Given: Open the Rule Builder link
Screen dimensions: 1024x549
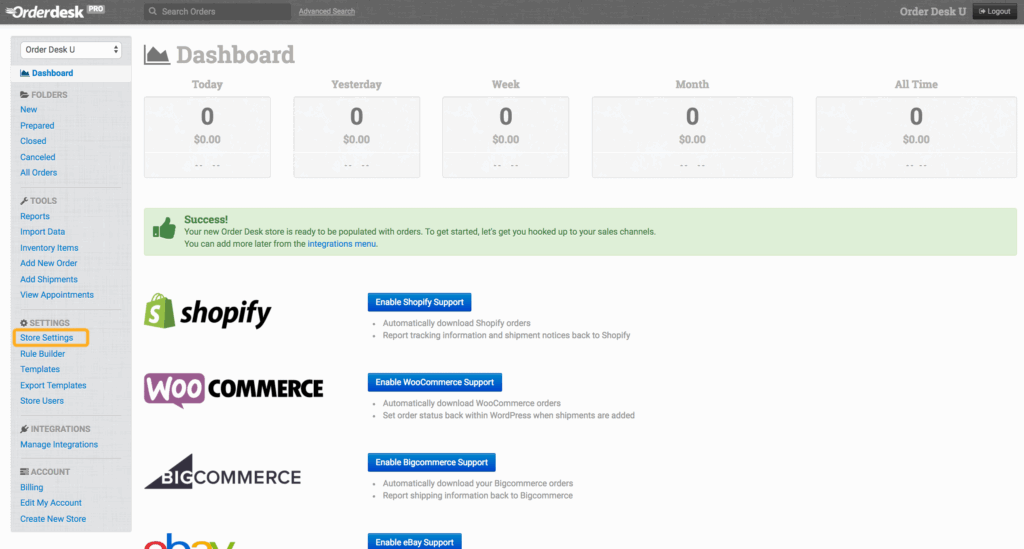Looking at the screenshot, I should 41,353.
